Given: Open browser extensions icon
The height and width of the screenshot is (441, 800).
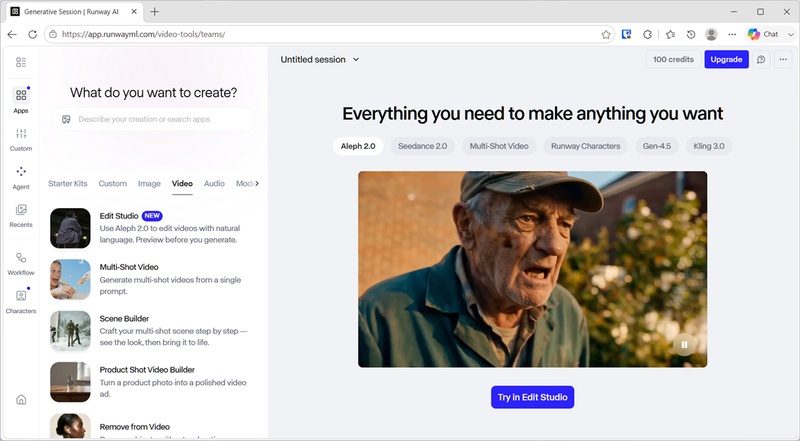Looking at the screenshot, I should coord(647,34).
